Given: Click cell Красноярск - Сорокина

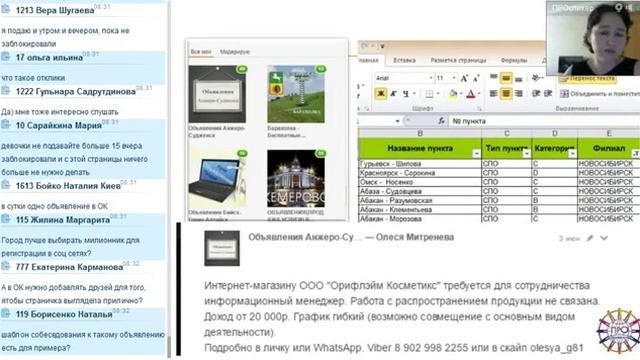Looking at the screenshot, I should click(420, 173).
